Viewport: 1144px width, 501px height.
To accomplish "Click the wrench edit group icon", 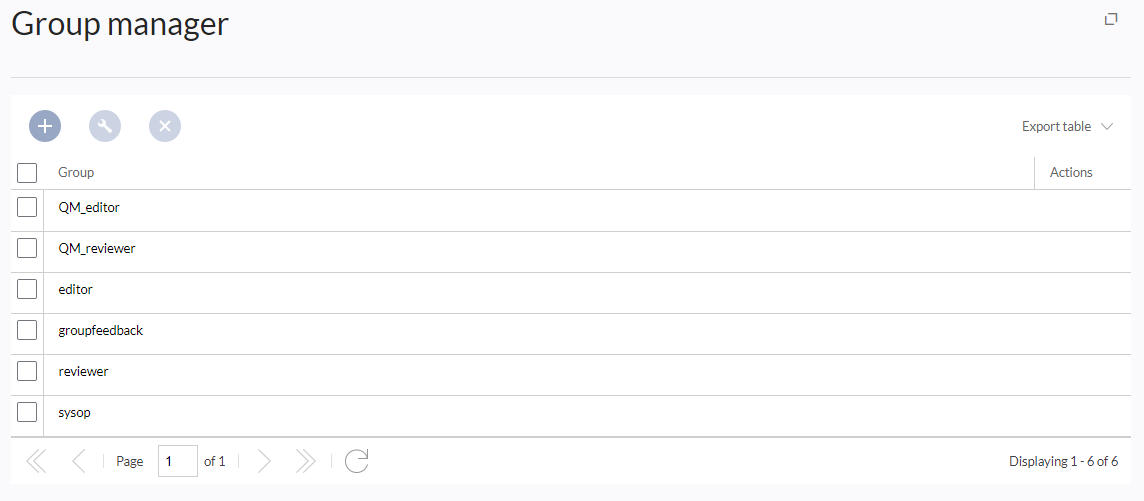I will click(105, 126).
